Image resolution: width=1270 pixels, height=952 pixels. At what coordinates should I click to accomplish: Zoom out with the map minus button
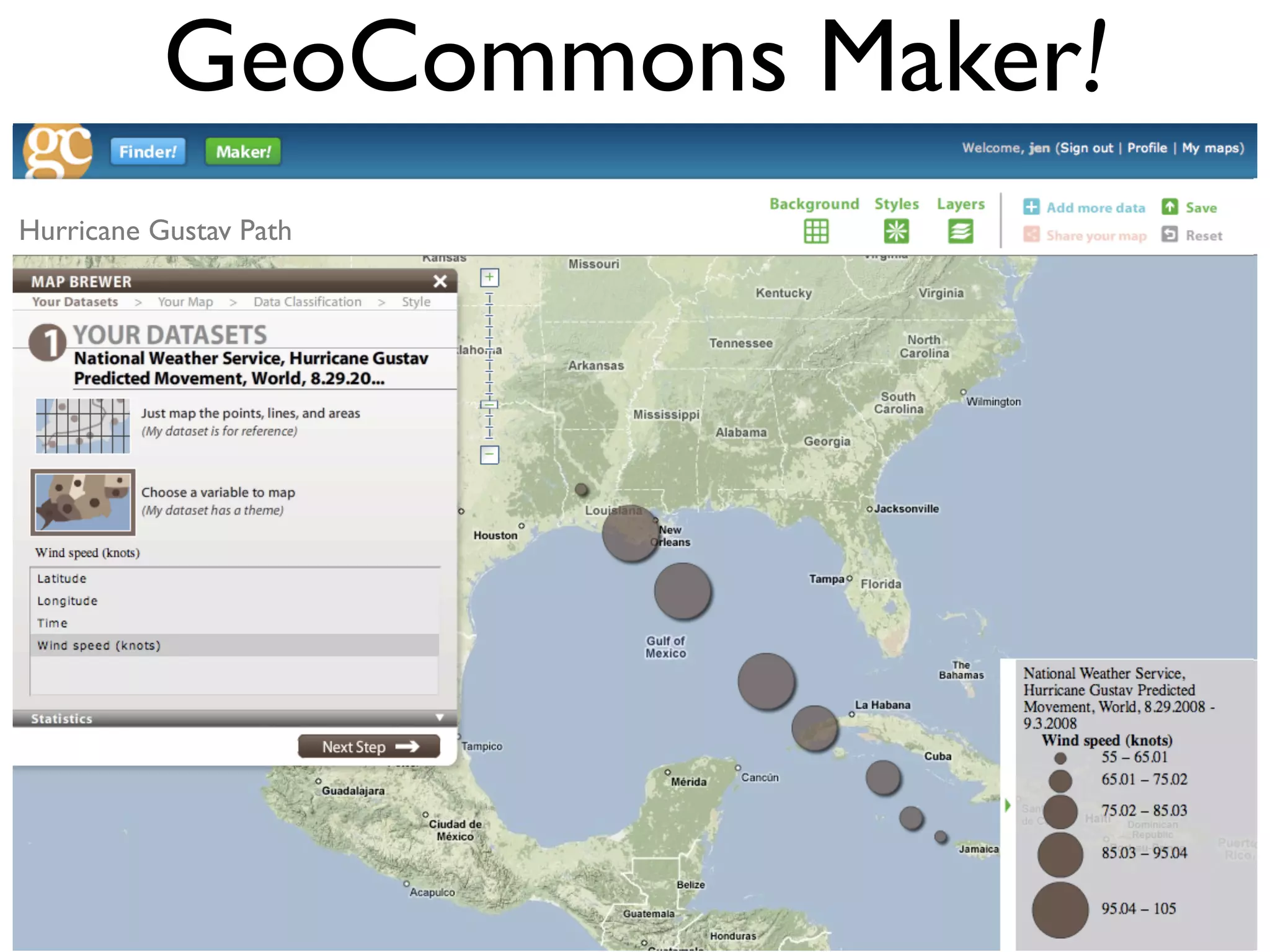489,455
